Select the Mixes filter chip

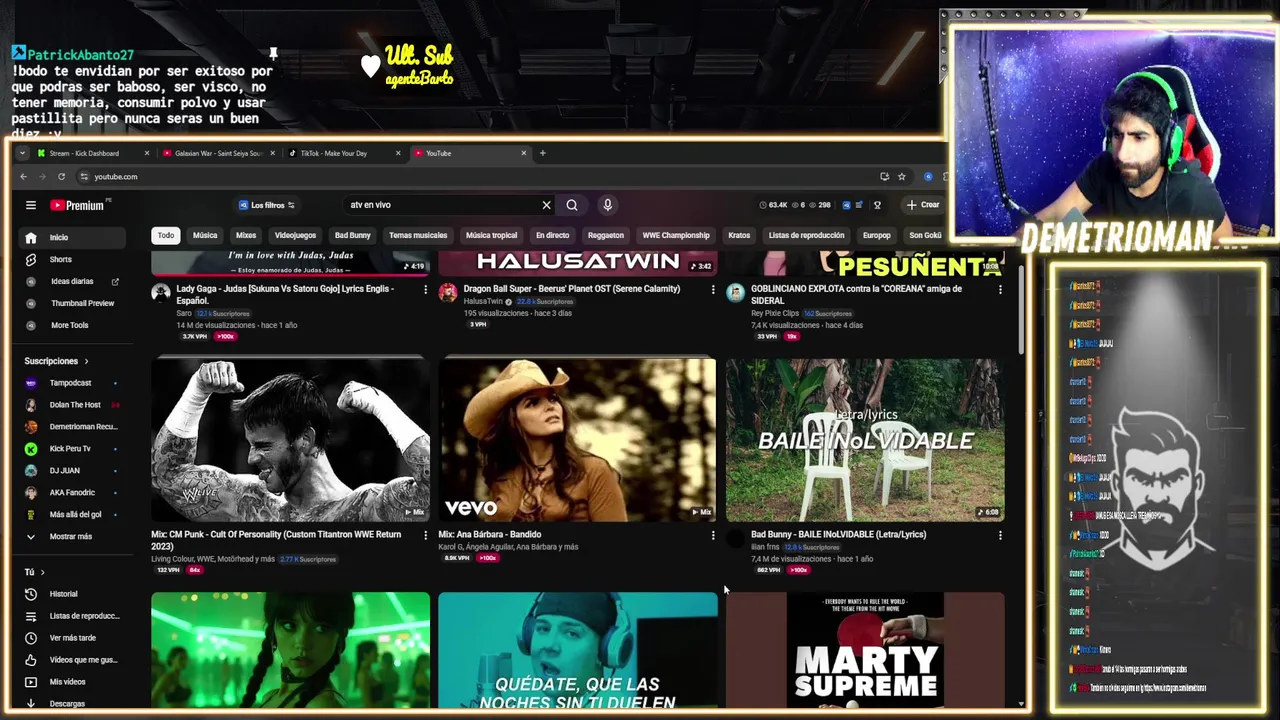(x=246, y=236)
